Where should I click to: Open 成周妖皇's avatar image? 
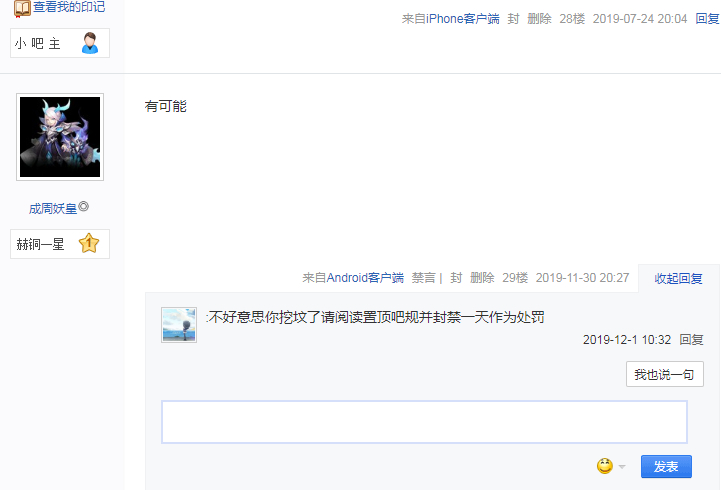(60, 137)
